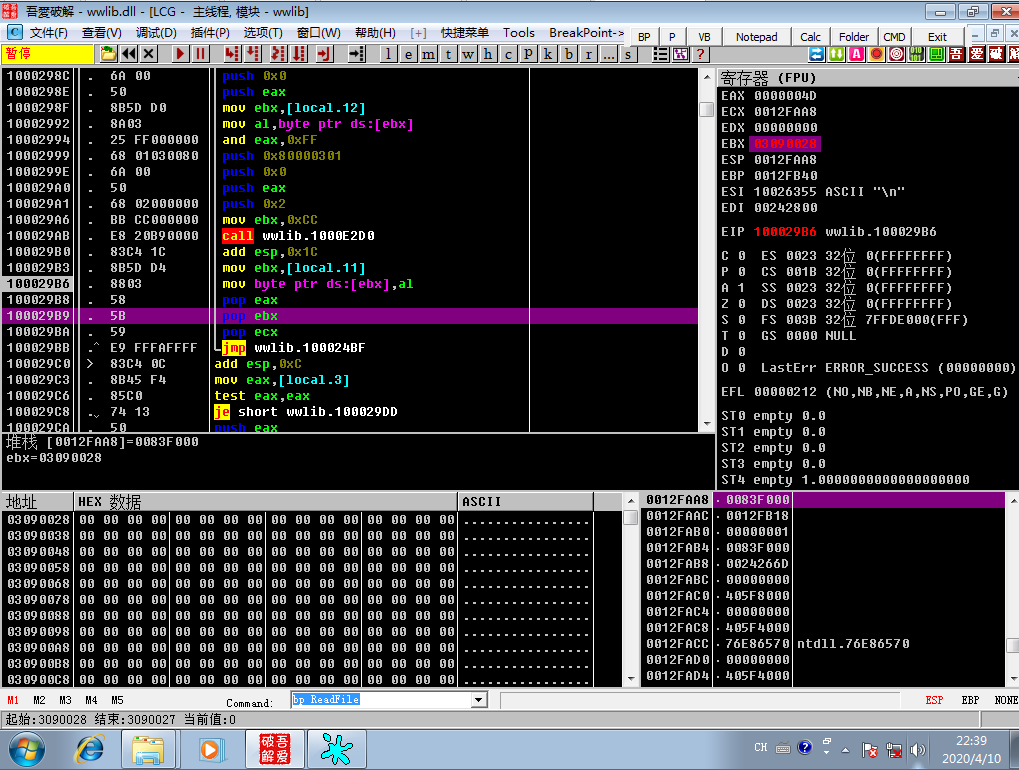This screenshot has height=770, width=1019.
Task: Toggle the ESP stack tracking option
Action: coord(934,700)
